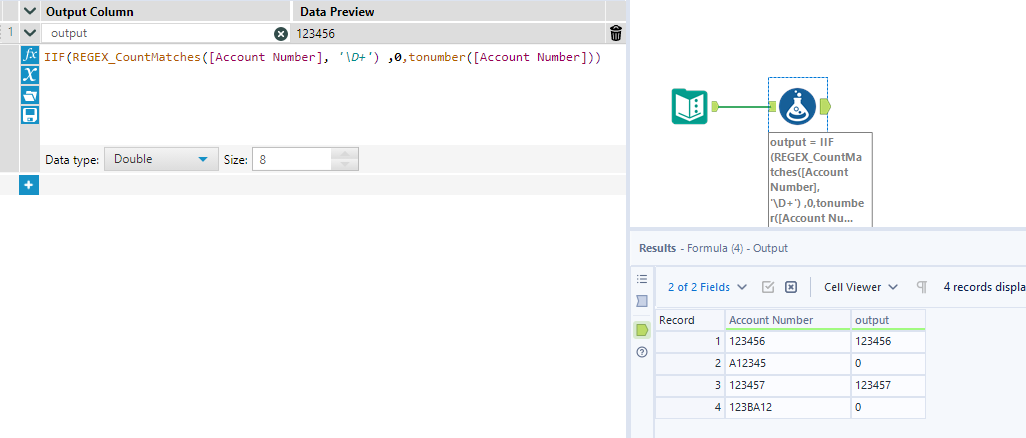
Task: Click the save expression disk icon
Action: pos(30,115)
